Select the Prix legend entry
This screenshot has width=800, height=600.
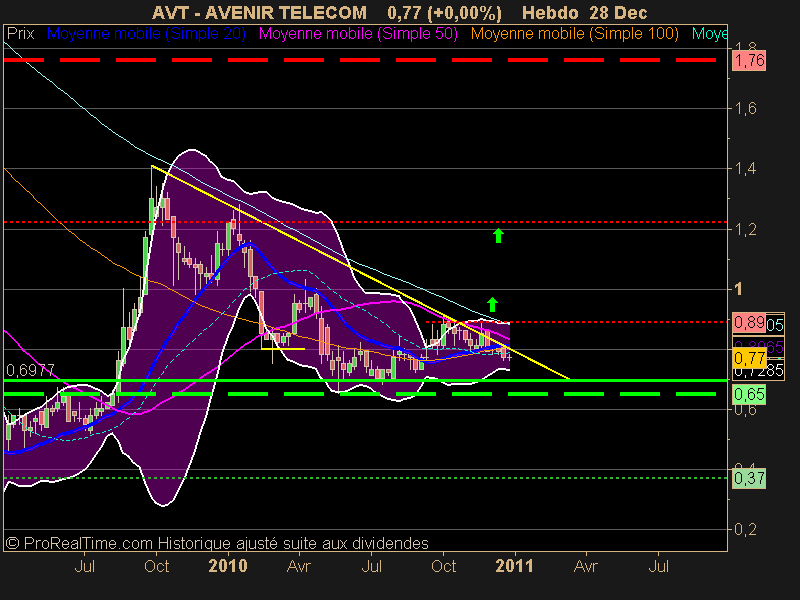[20, 34]
